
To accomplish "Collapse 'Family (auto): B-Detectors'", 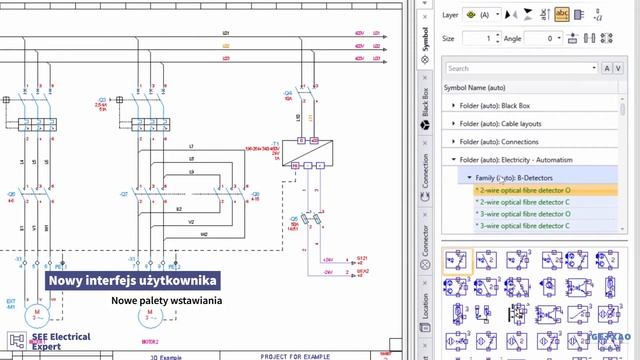I will pyautogui.click(x=469, y=178).
